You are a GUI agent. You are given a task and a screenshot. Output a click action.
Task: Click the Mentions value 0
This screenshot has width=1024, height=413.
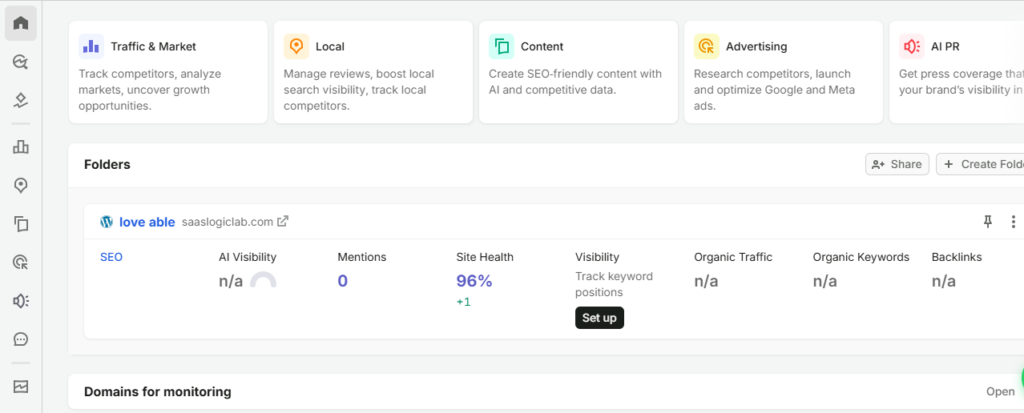coord(343,281)
